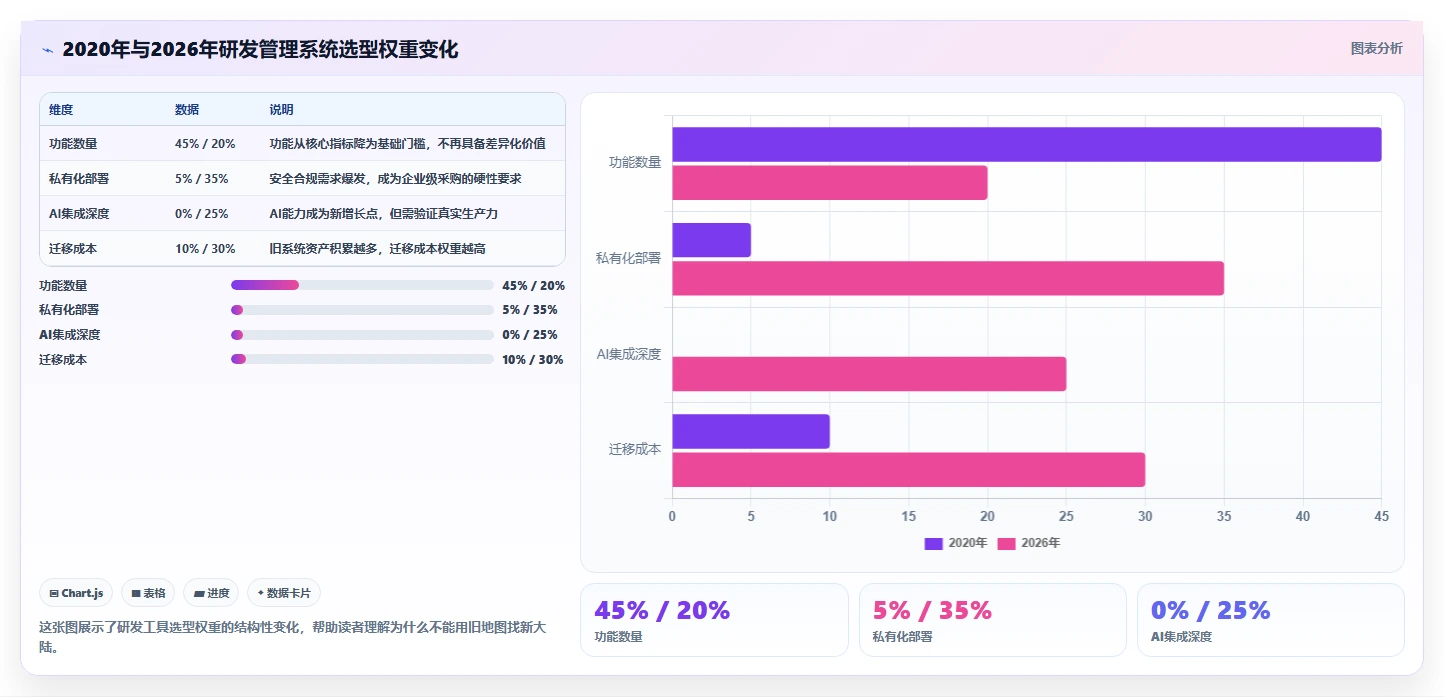Select the AI集成深度 table row cell
Image resolution: width=1444 pixels, height=697 pixels.
point(79,214)
